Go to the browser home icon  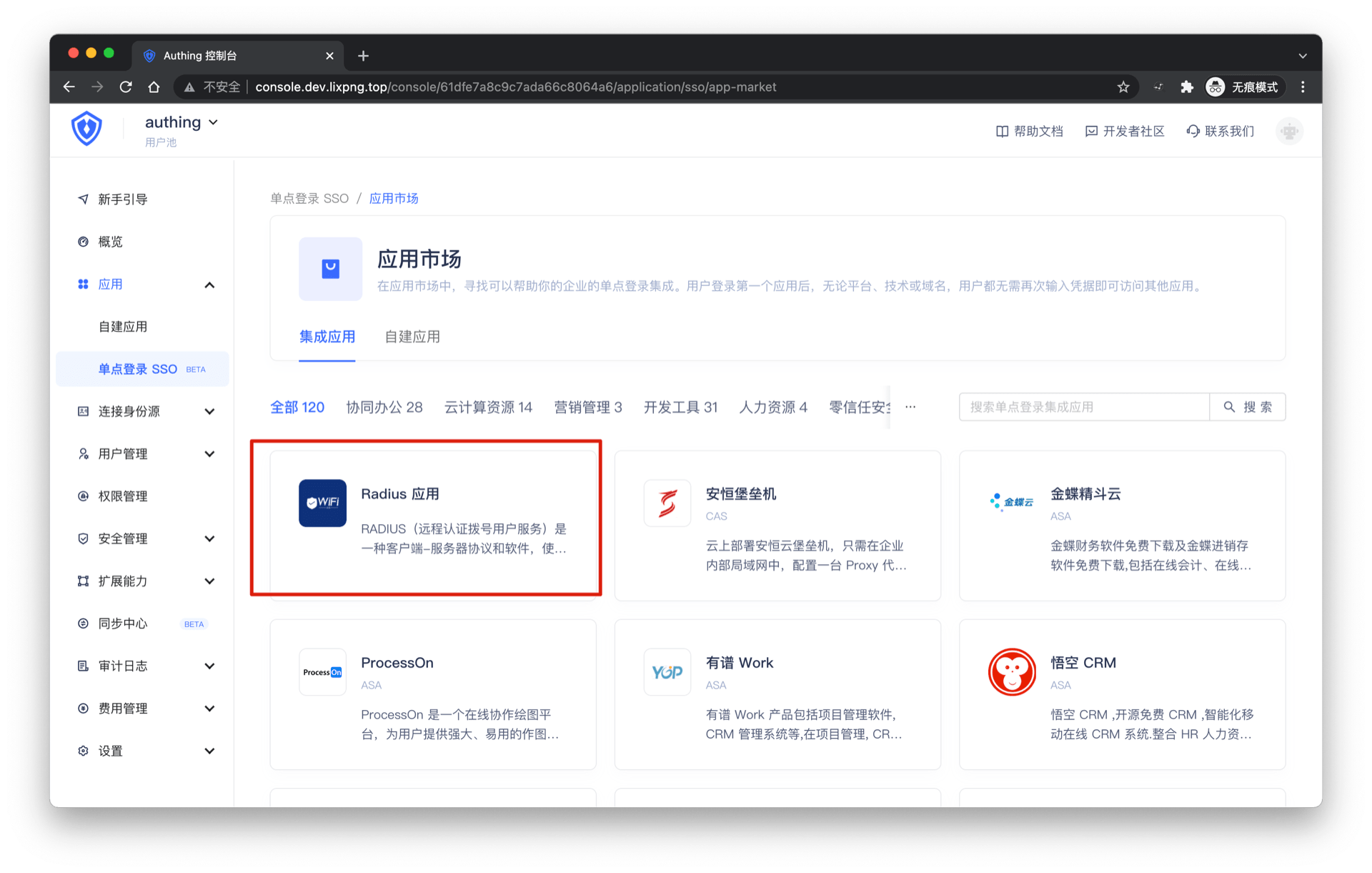click(154, 87)
